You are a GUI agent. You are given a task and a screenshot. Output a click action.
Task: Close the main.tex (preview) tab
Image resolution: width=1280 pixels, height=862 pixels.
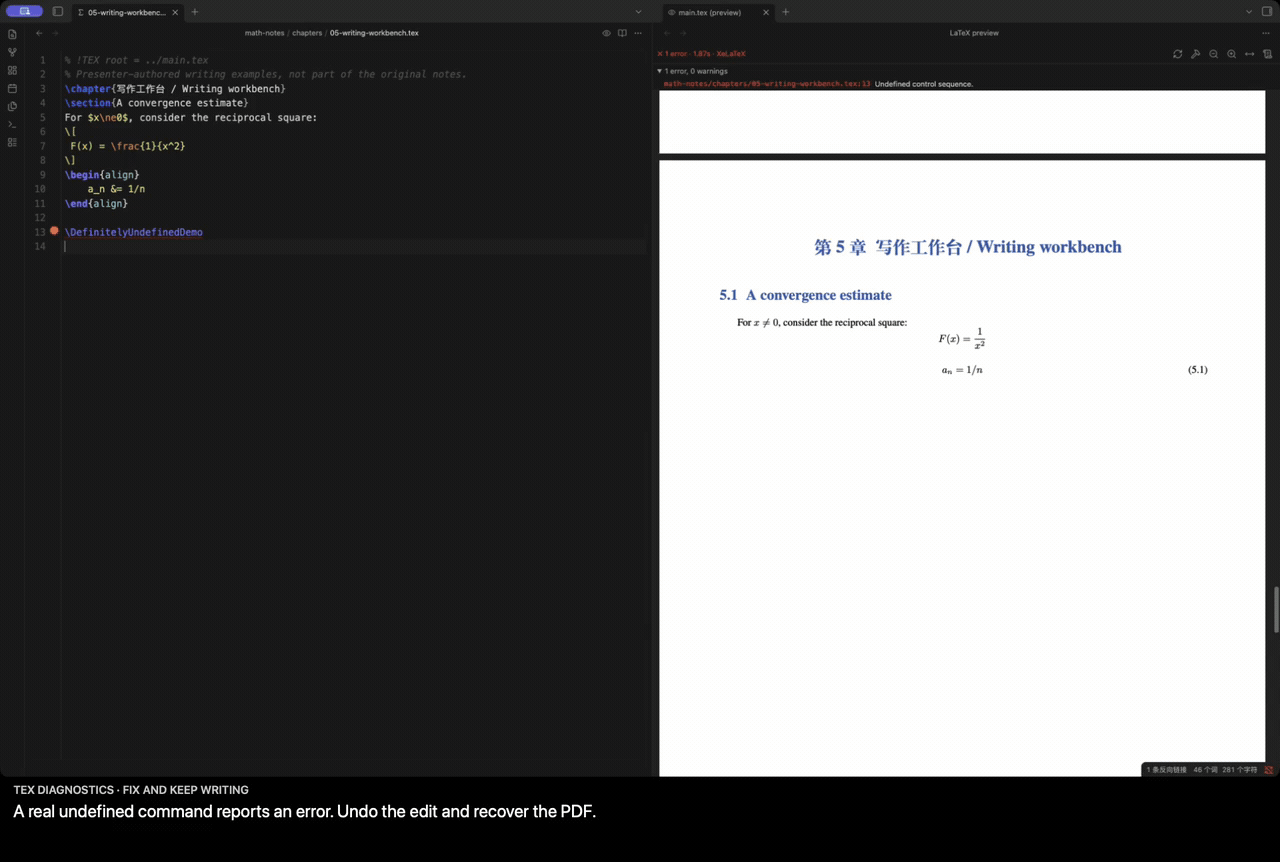click(x=767, y=12)
